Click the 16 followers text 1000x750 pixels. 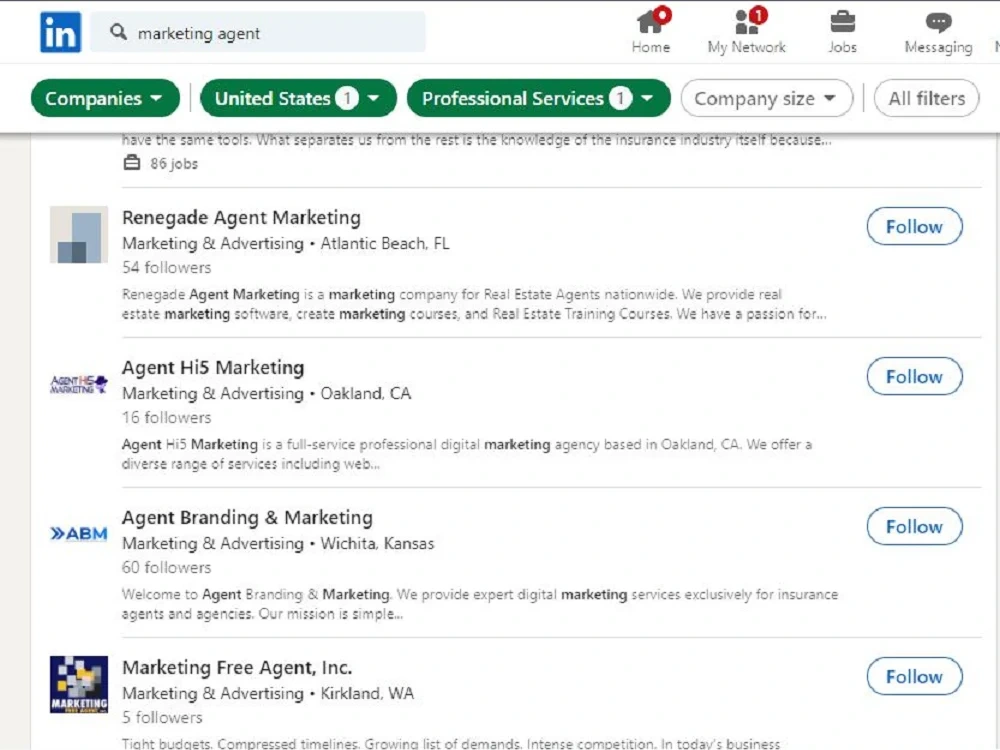pyautogui.click(x=166, y=417)
